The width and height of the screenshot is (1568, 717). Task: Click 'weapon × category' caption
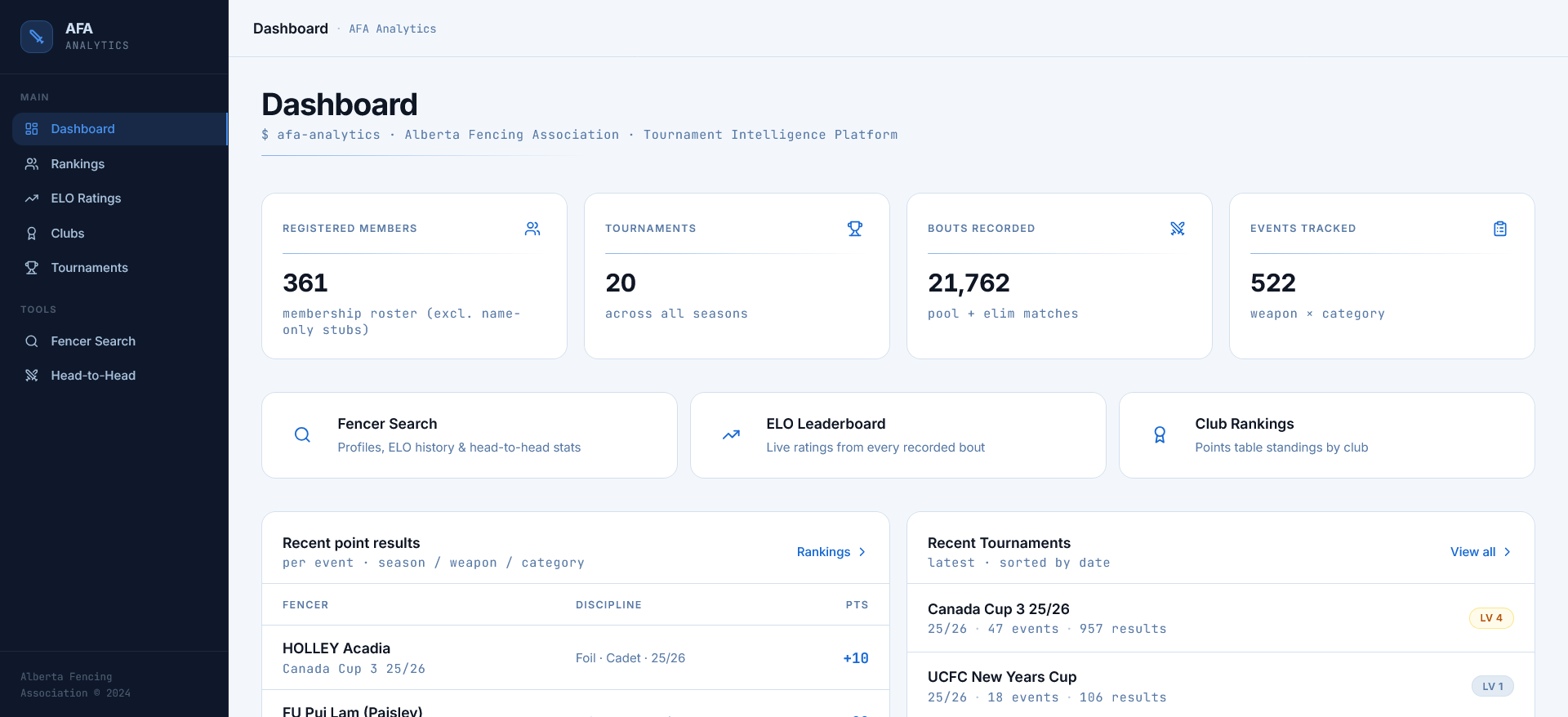coord(1317,314)
